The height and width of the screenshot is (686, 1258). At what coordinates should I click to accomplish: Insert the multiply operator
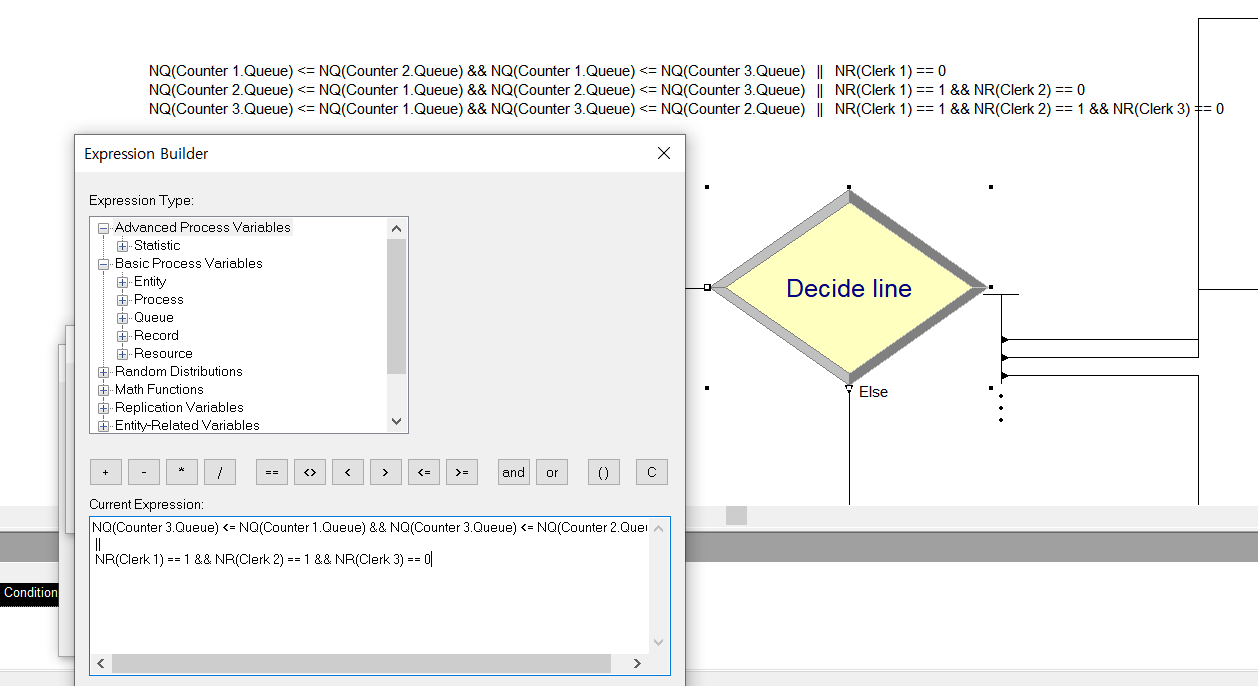[x=181, y=472]
